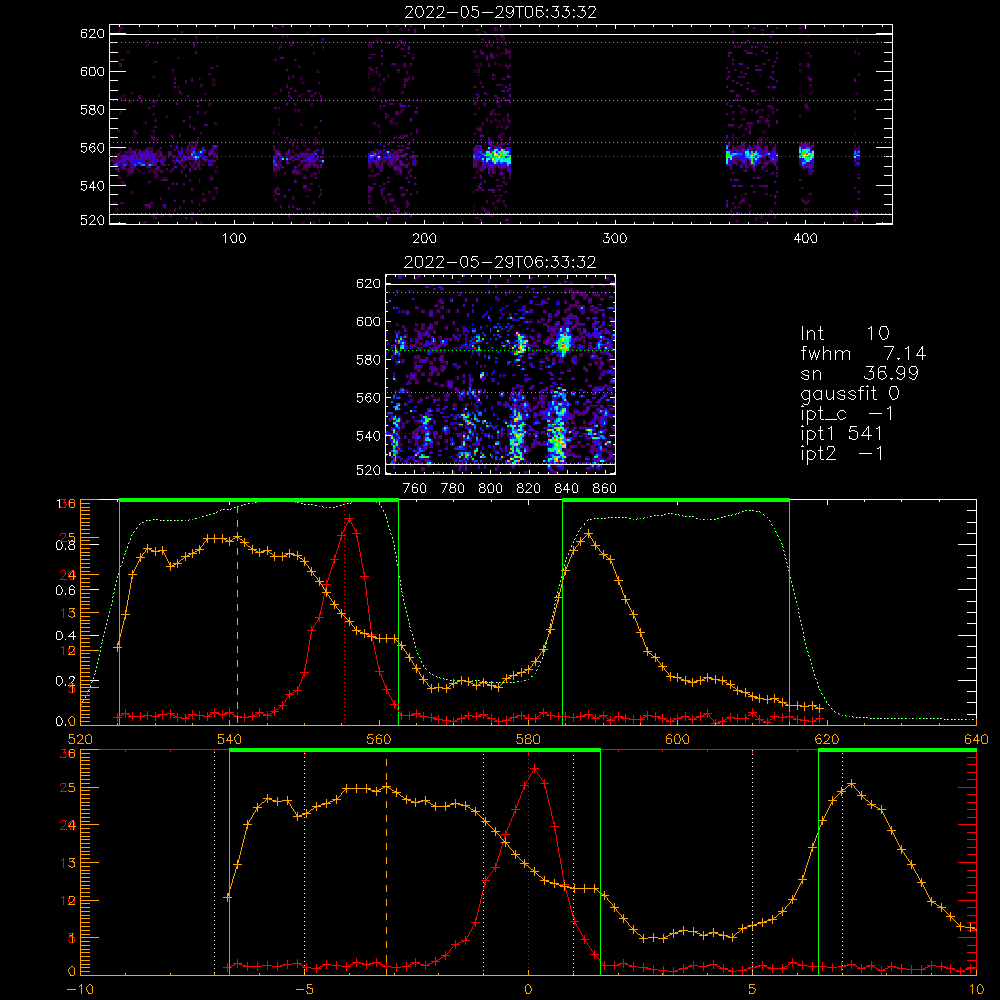Click x-axis label 600 in third plot

tap(677, 739)
